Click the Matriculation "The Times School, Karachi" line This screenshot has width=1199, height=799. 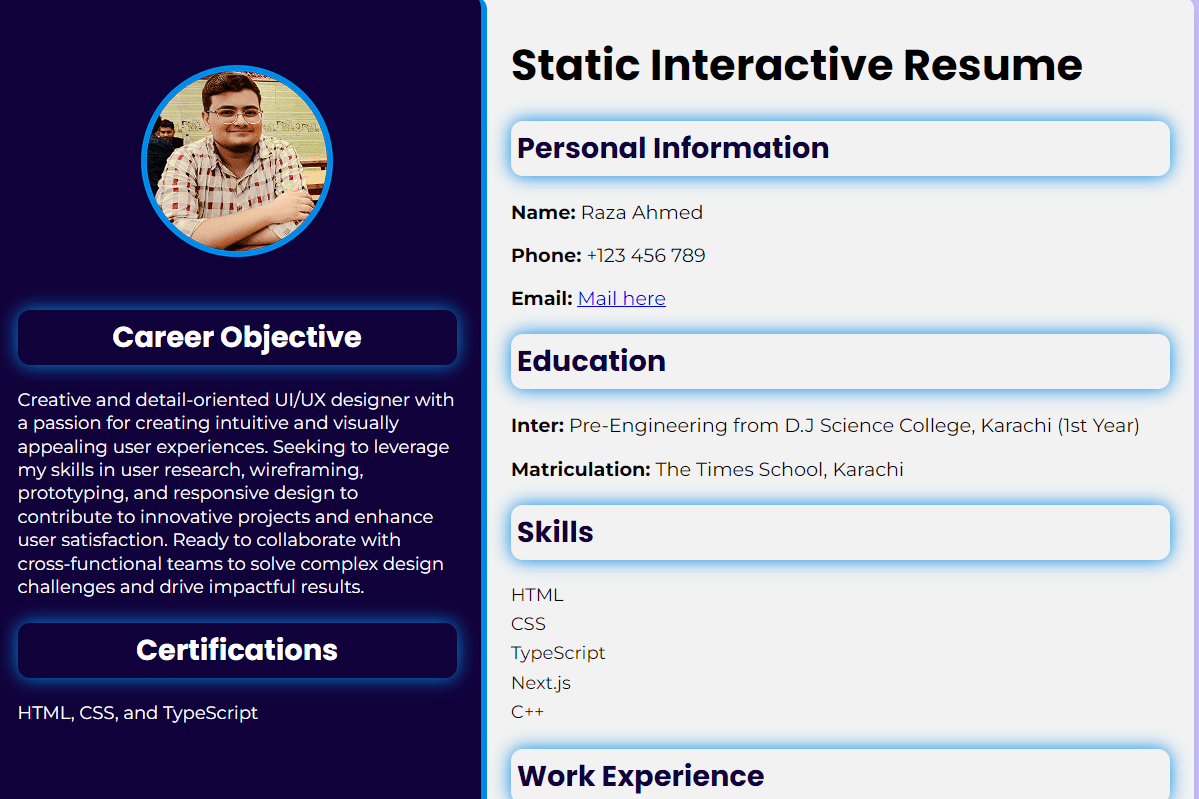coord(707,469)
